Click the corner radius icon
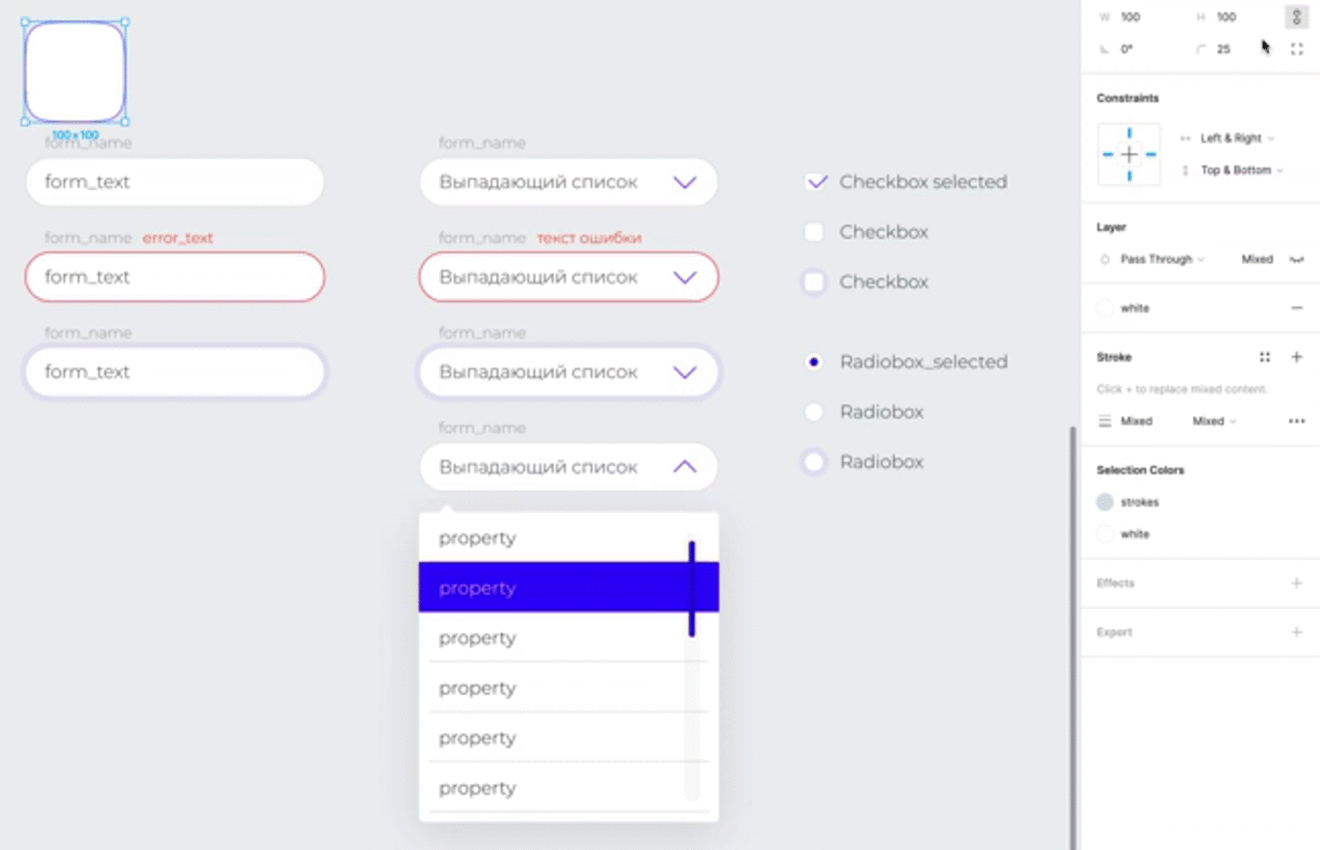The width and height of the screenshot is (1320, 850). (1201, 49)
